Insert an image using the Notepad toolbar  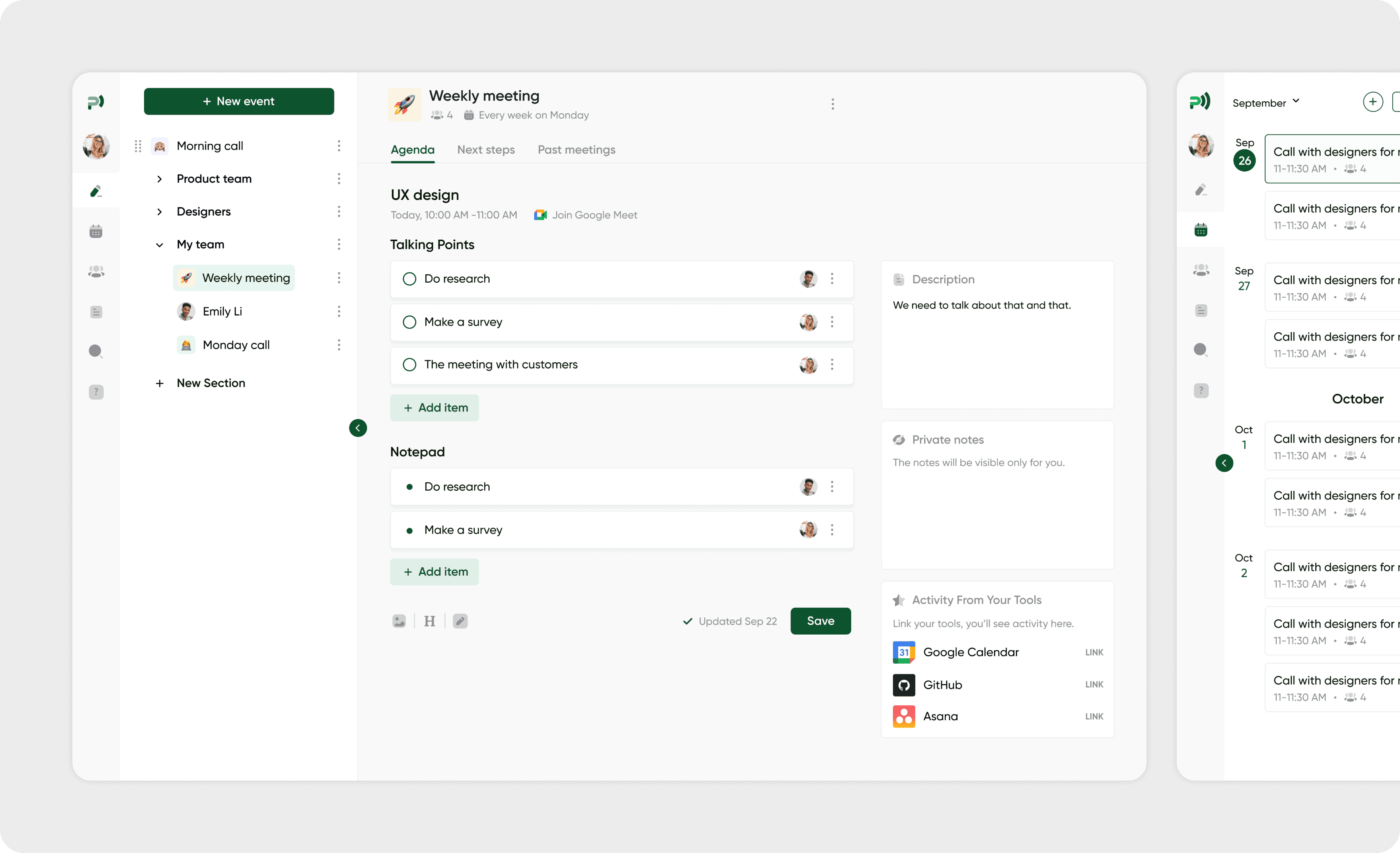399,621
